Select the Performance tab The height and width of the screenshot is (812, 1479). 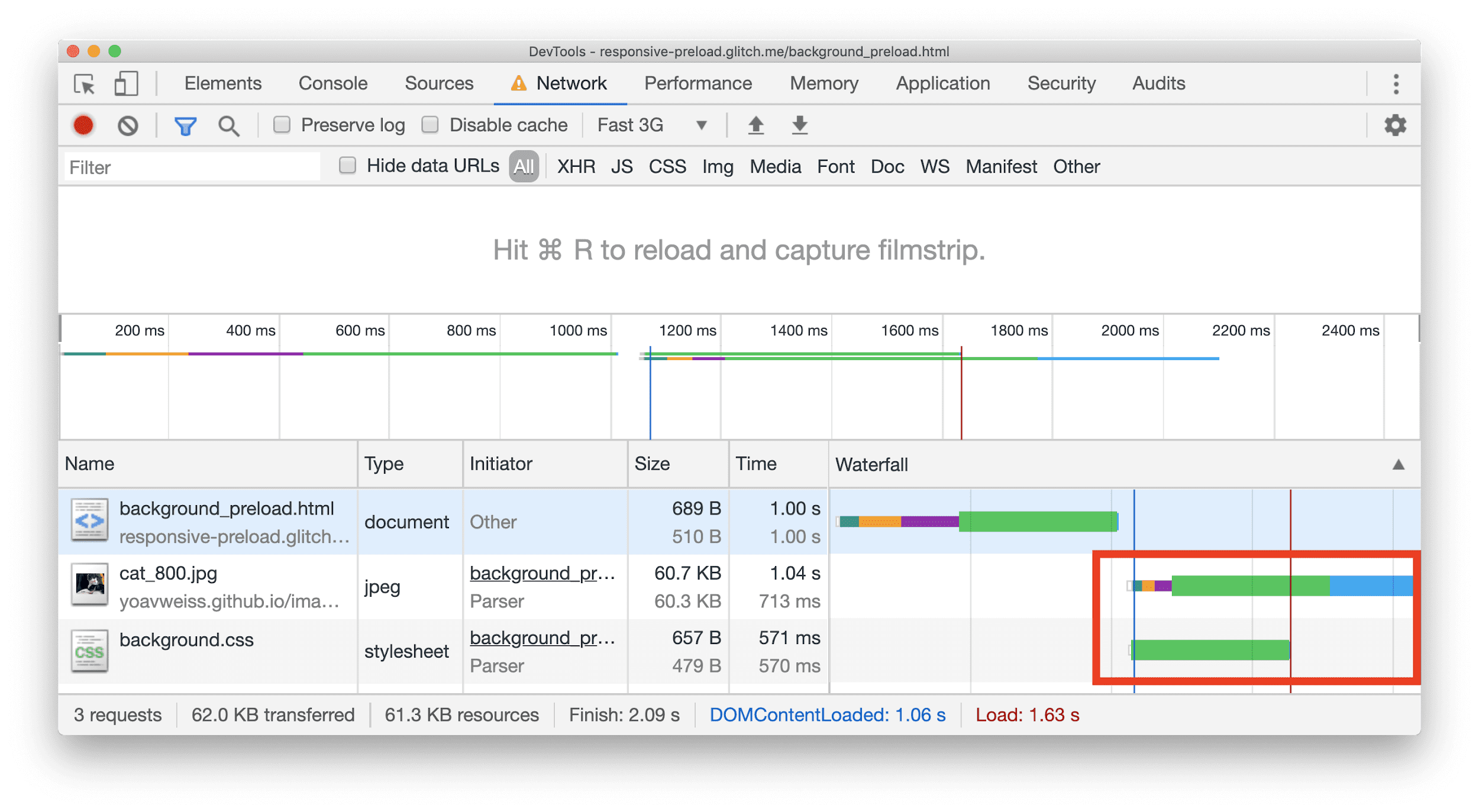pos(699,84)
